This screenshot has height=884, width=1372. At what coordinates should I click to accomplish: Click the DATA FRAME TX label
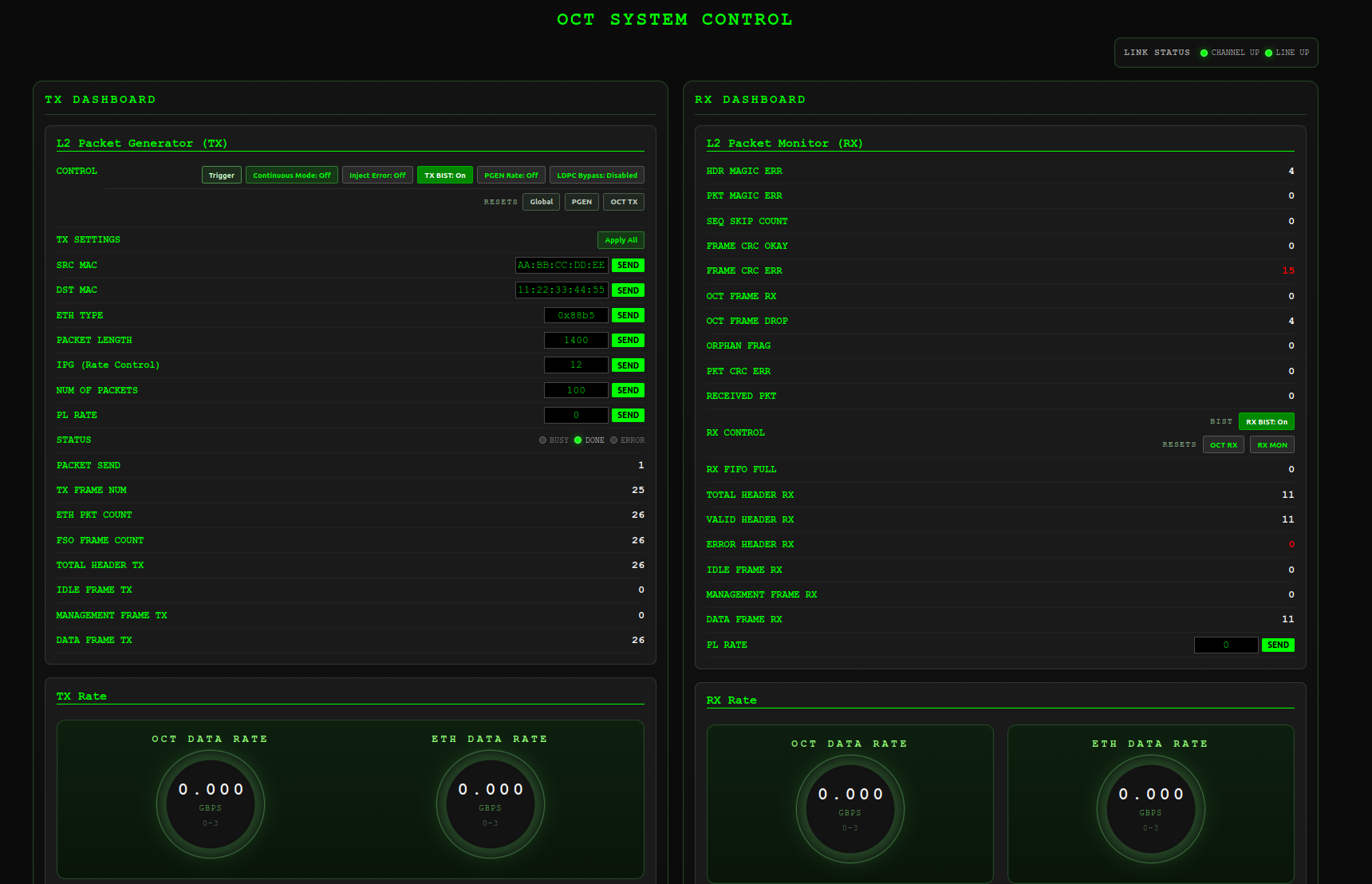(x=94, y=640)
